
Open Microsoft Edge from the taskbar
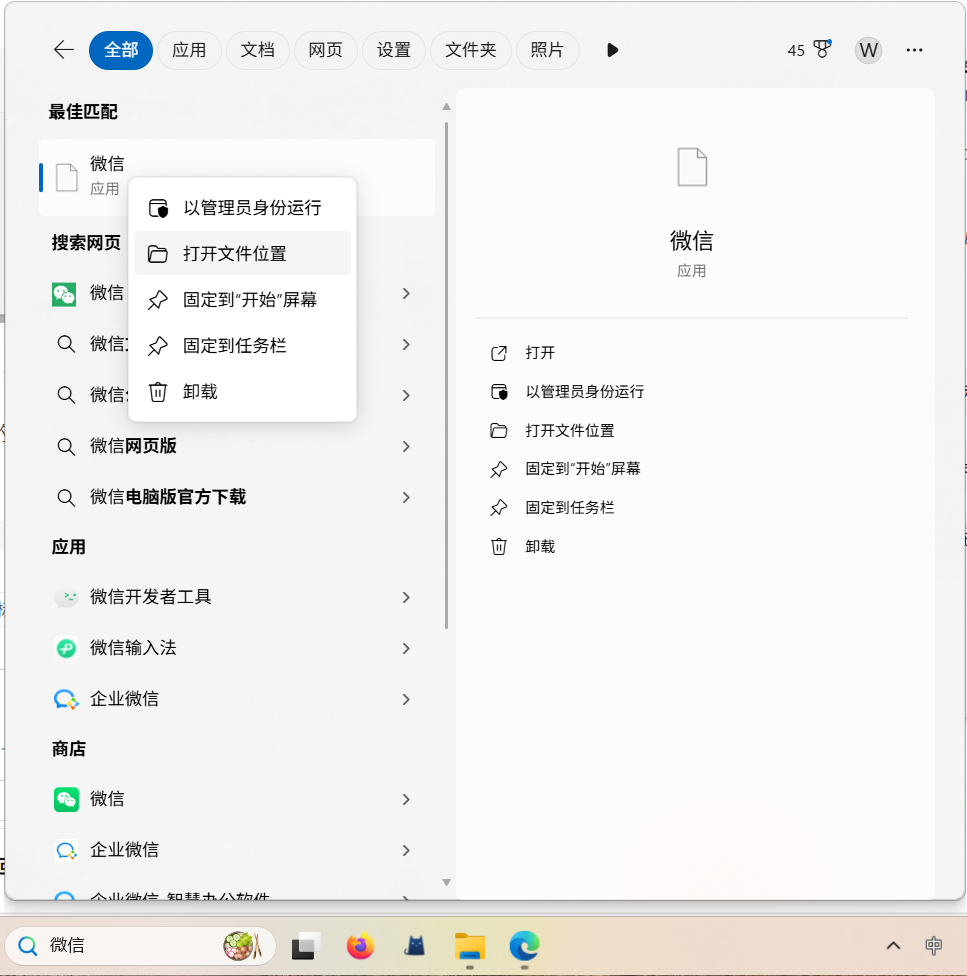[x=525, y=947]
